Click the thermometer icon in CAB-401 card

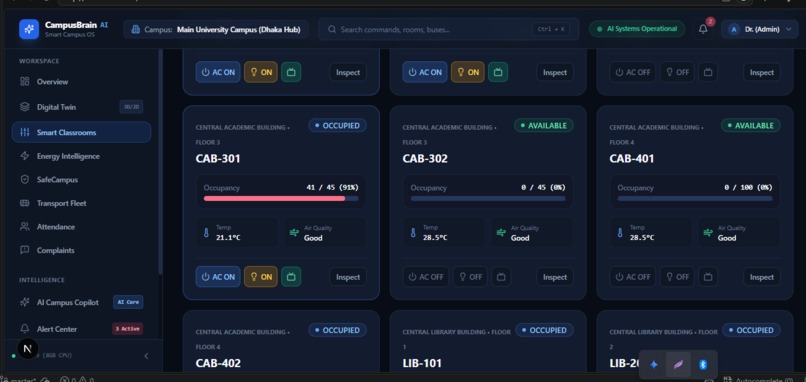(620, 233)
